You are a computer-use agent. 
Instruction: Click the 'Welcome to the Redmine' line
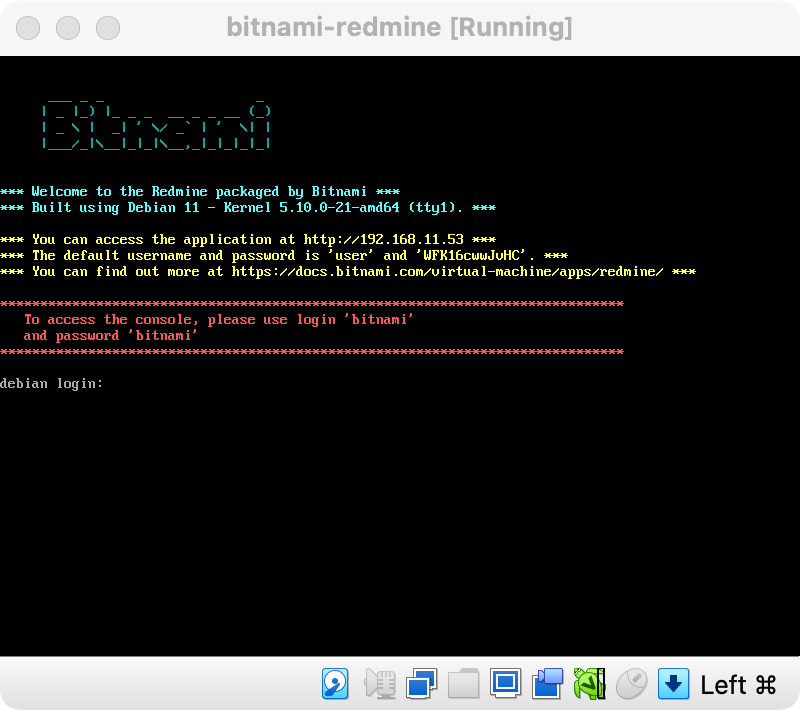click(200, 192)
